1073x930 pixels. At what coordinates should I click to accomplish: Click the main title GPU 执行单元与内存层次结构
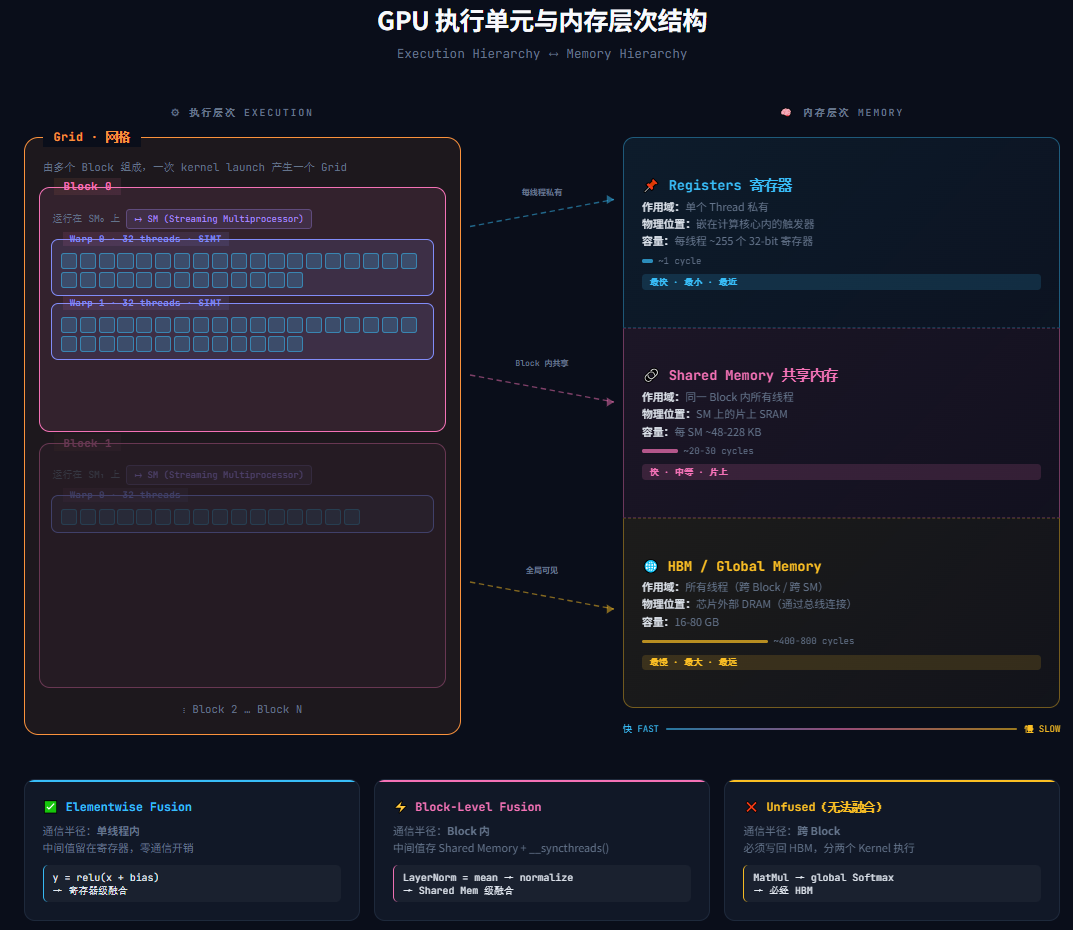point(542,21)
